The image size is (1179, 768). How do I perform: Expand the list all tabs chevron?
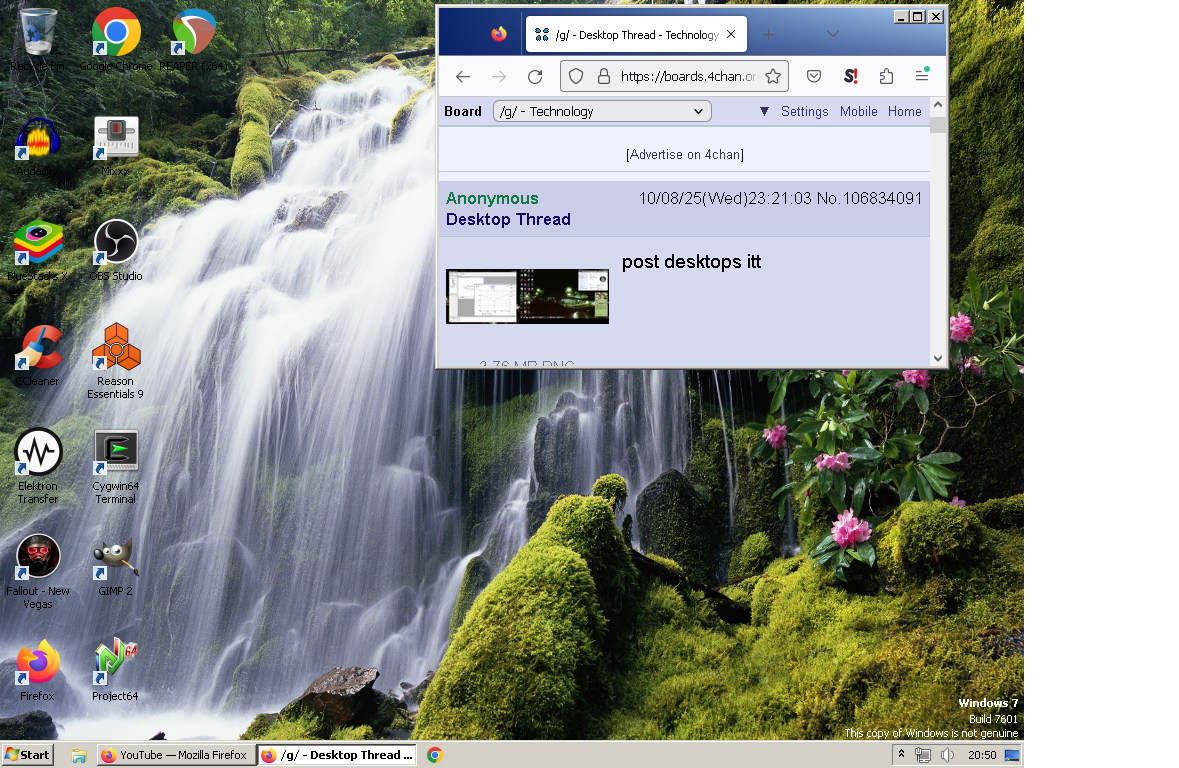pyautogui.click(x=832, y=34)
